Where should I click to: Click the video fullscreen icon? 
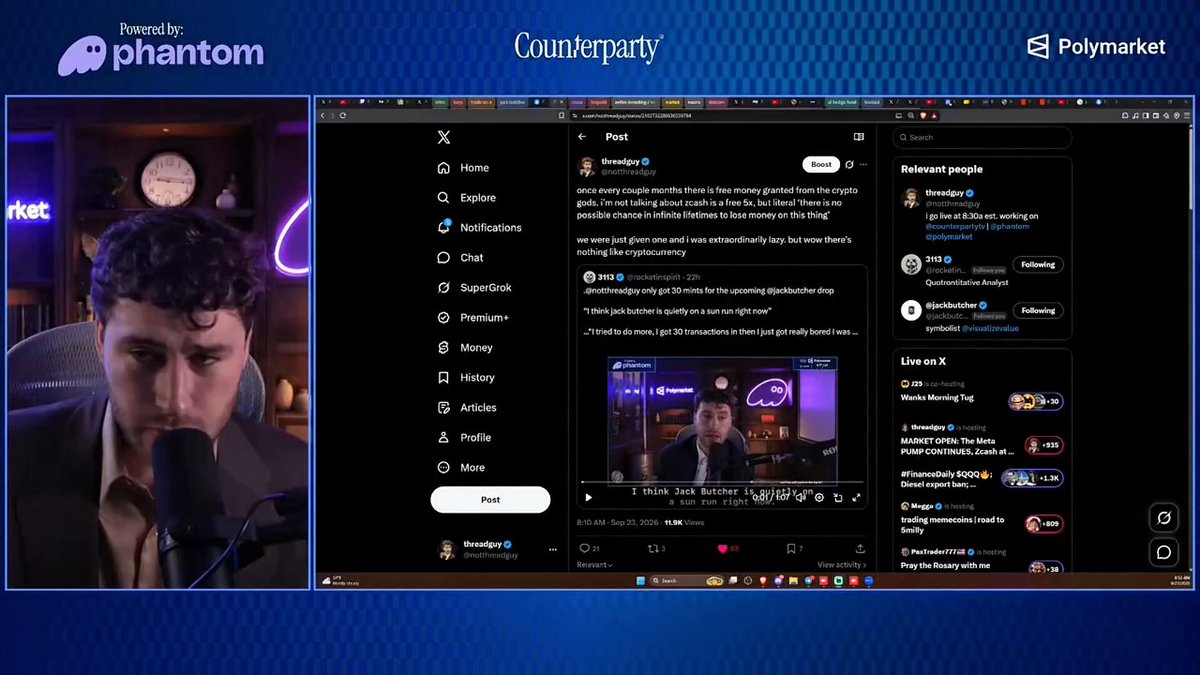856,497
